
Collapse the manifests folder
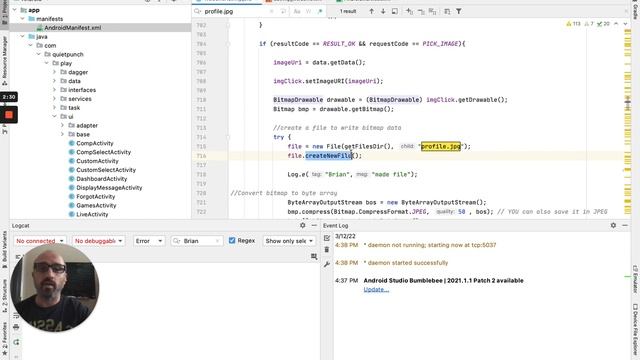[x=22, y=19]
